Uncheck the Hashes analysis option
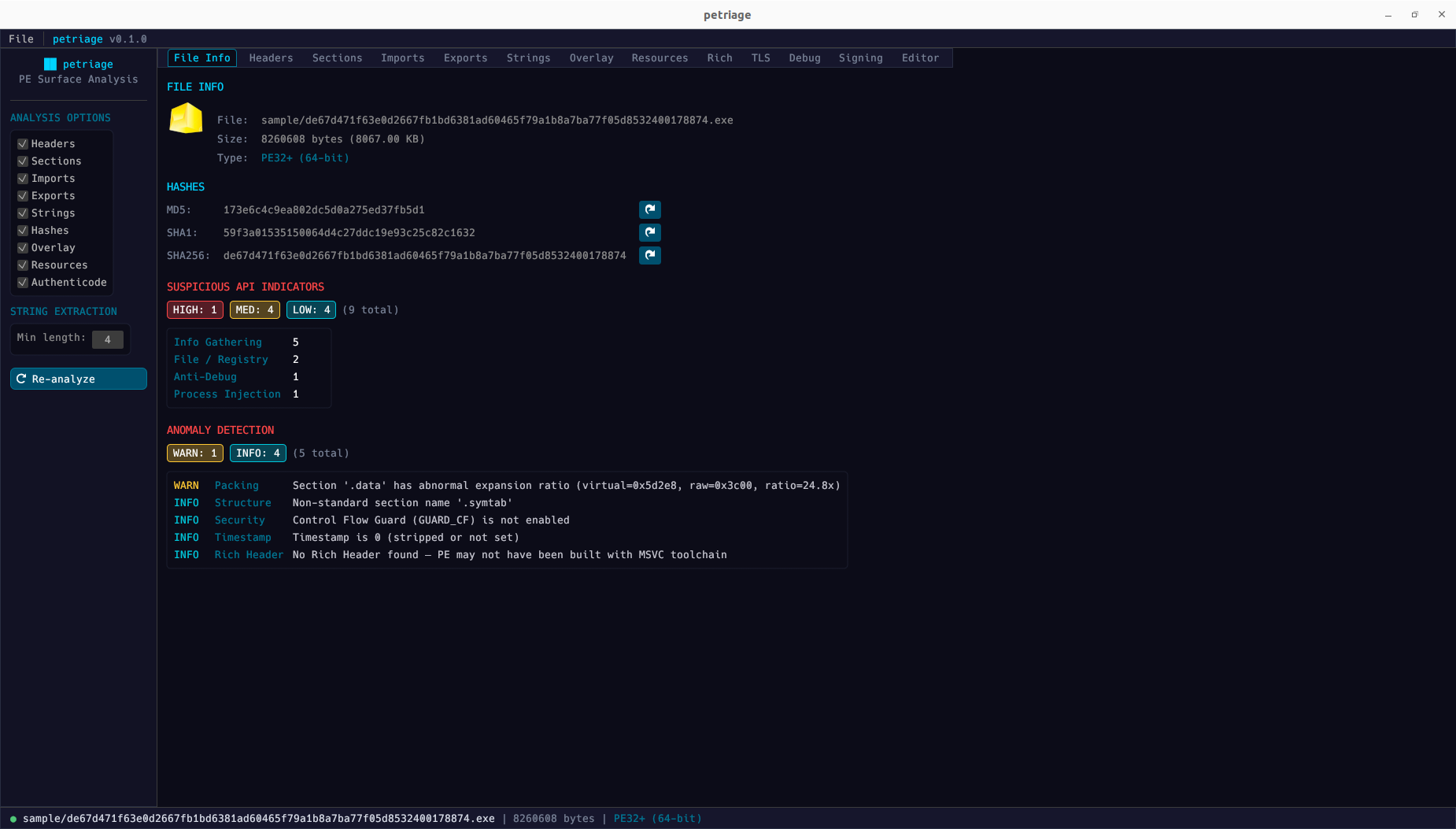 click(23, 230)
